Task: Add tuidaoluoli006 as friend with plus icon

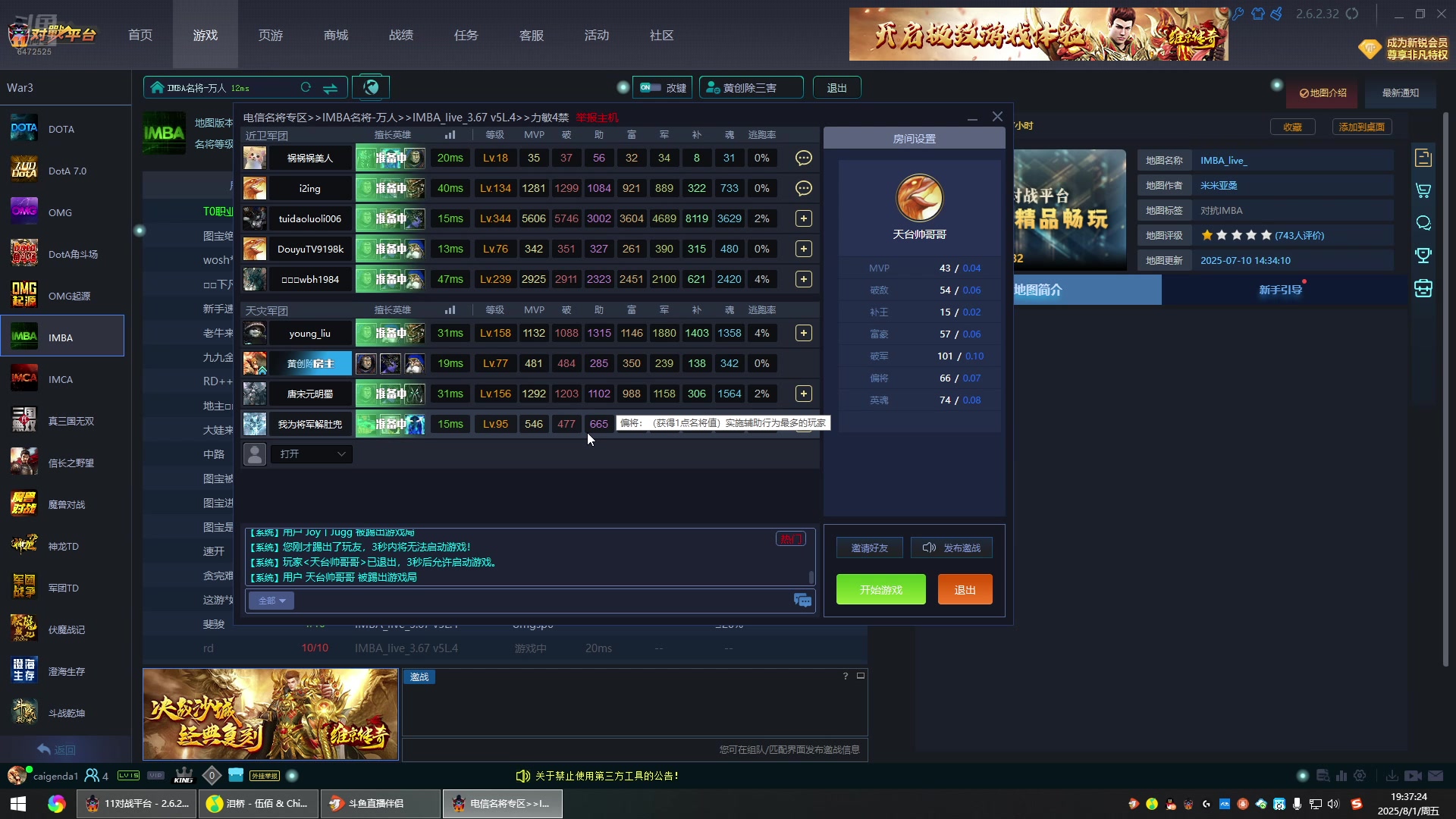Action: [804, 218]
